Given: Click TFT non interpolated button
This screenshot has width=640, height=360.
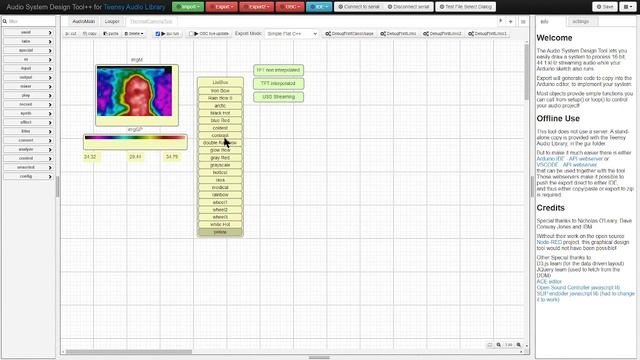Looking at the screenshot, I should [278, 70].
